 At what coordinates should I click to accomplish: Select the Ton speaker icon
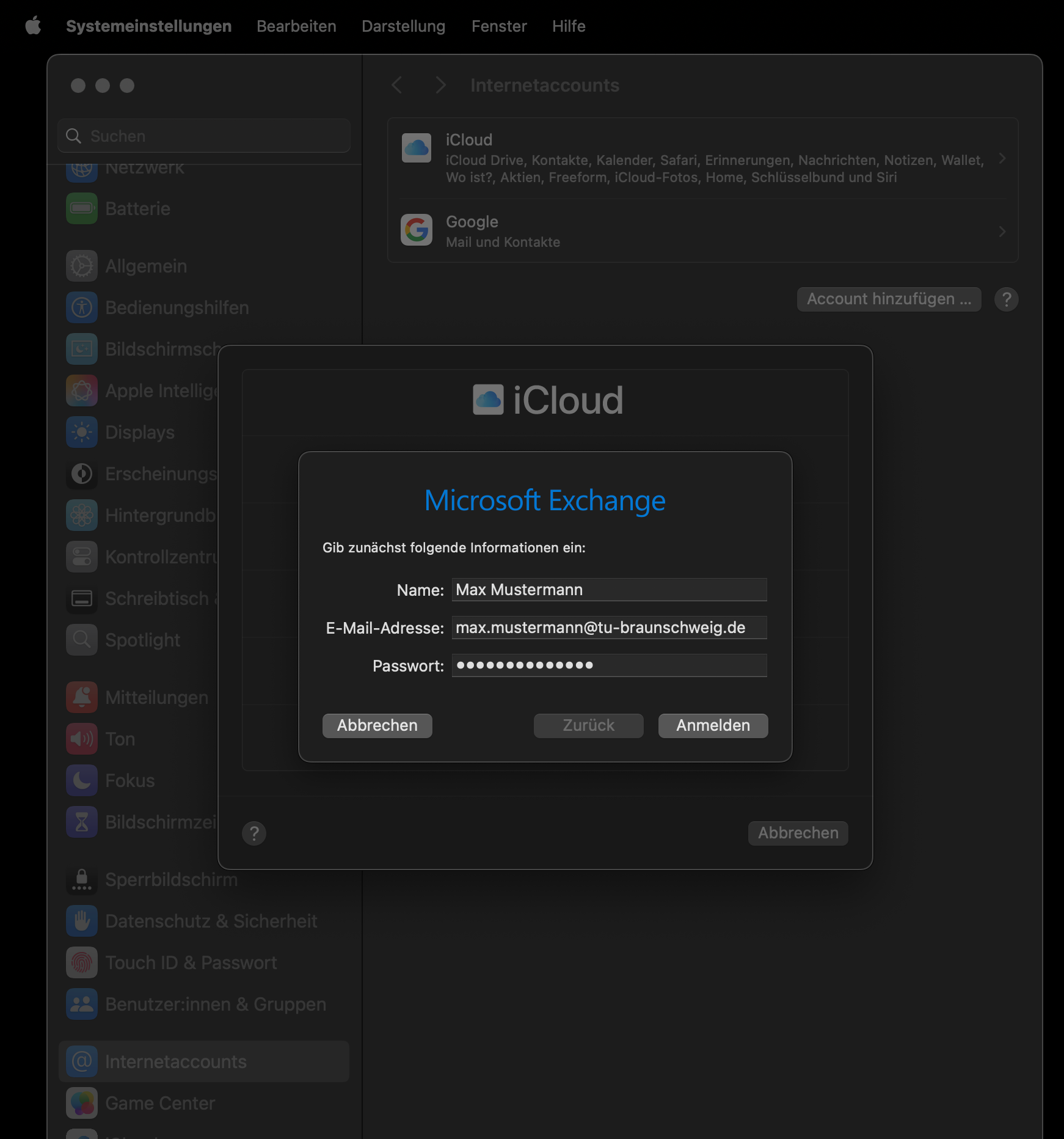82,739
